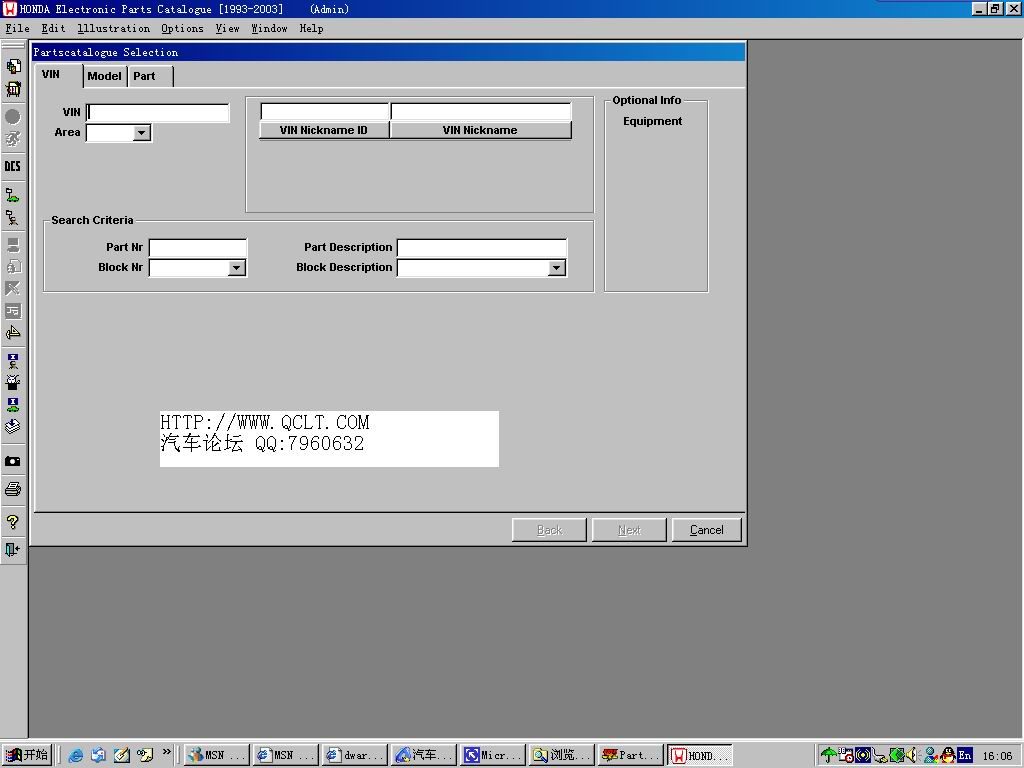Click the VIN Nickname column header

[x=480, y=130]
